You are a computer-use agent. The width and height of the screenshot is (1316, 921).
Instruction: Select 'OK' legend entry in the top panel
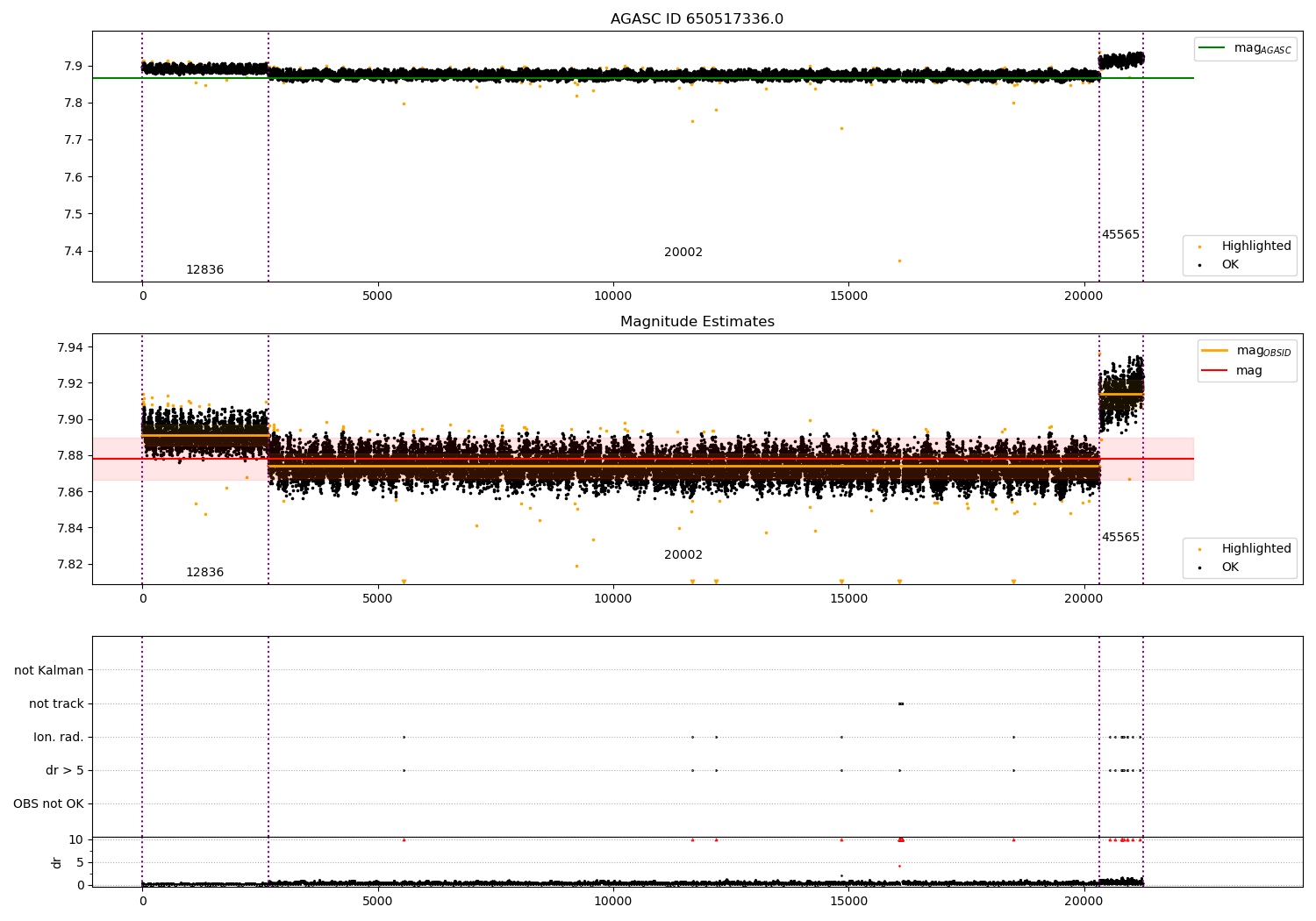(x=1230, y=265)
